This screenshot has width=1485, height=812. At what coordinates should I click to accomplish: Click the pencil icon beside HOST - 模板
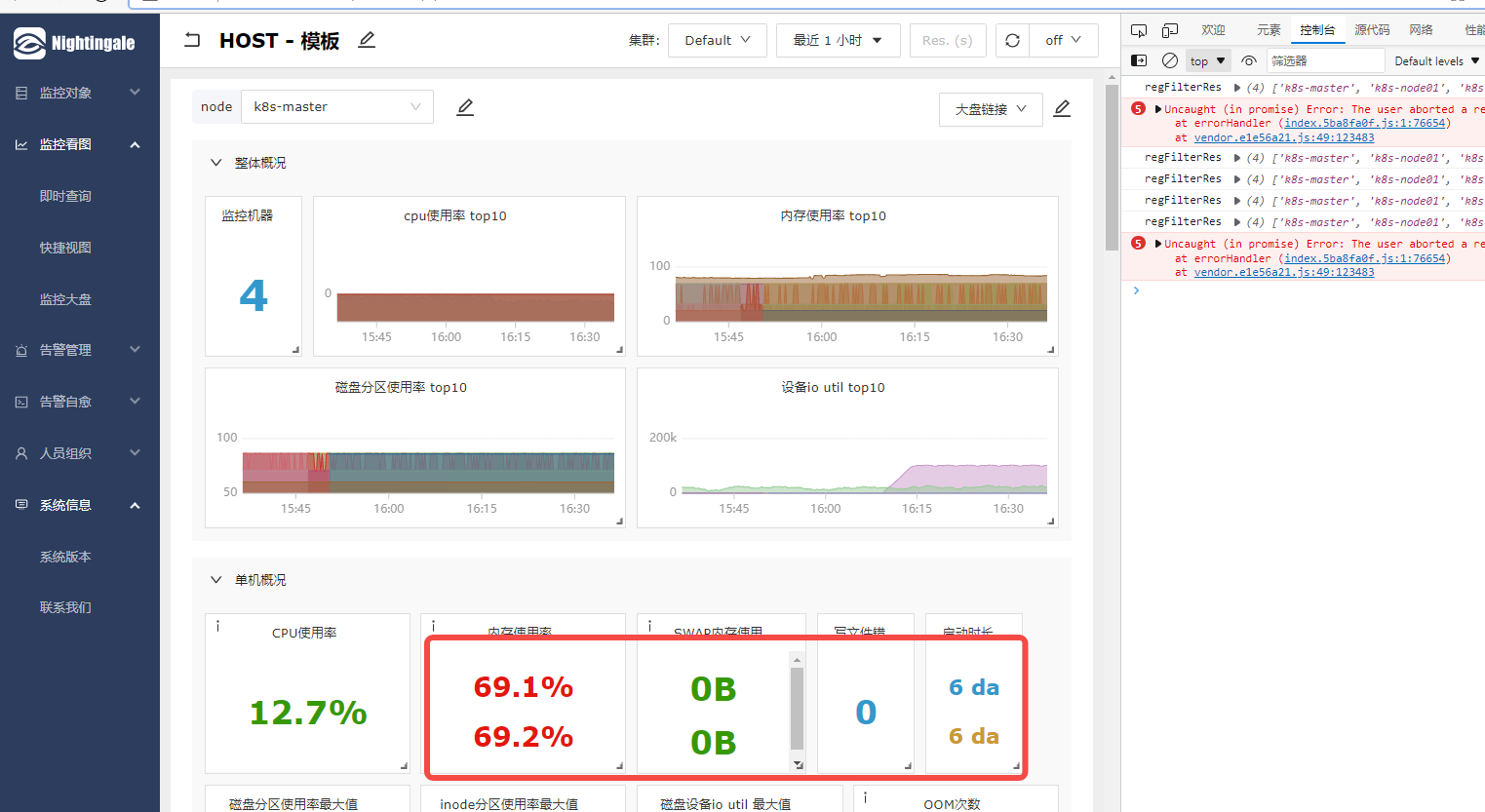click(366, 40)
